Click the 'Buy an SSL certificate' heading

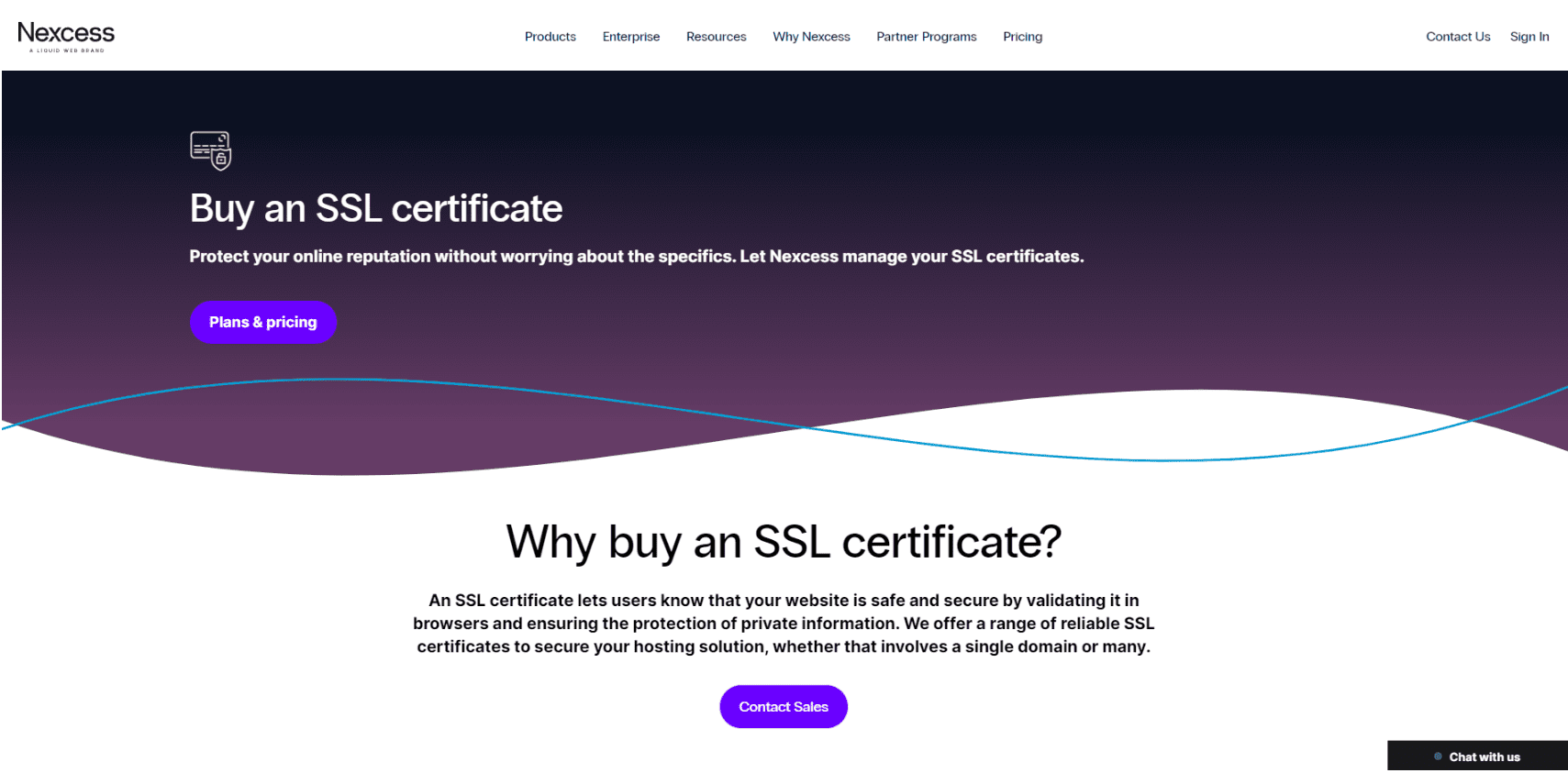(x=376, y=209)
